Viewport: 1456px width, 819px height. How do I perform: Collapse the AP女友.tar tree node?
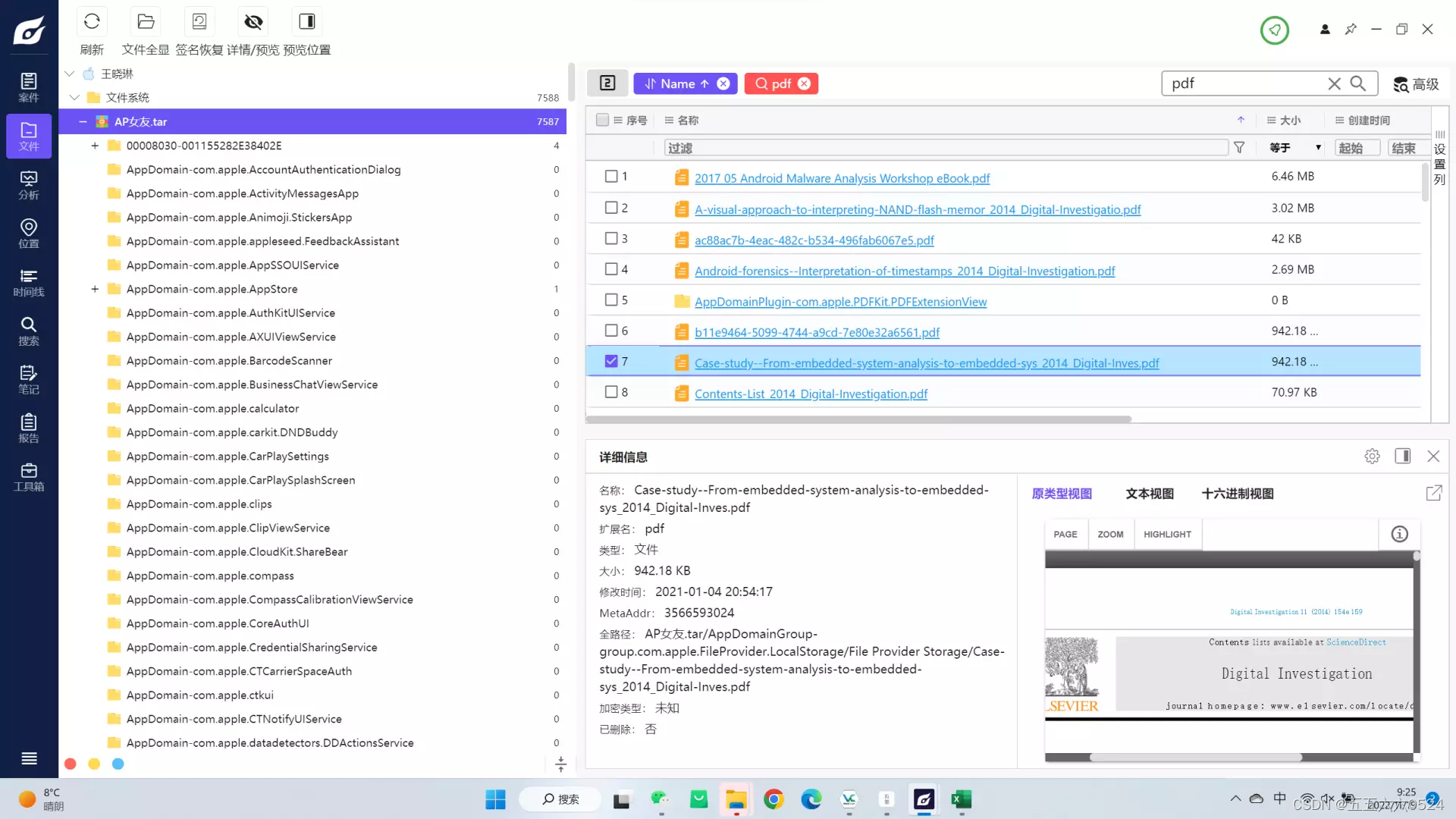coord(83,121)
